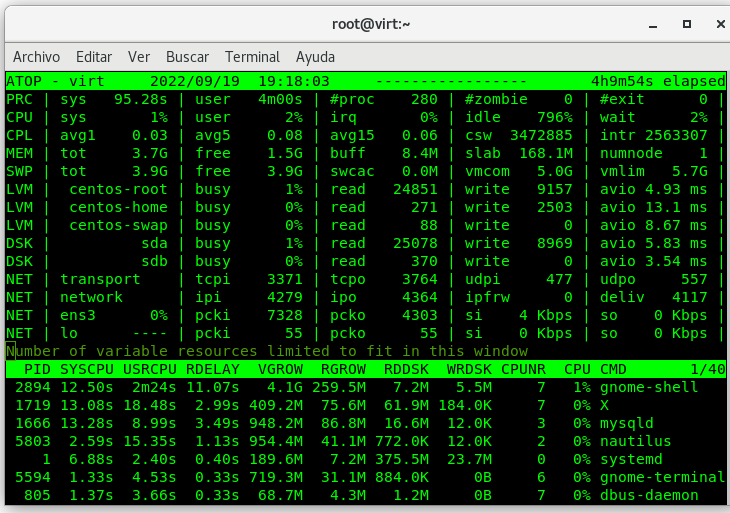The width and height of the screenshot is (730, 513).
Task: Select the gnome-terminal process row
Action: click(x=365, y=477)
